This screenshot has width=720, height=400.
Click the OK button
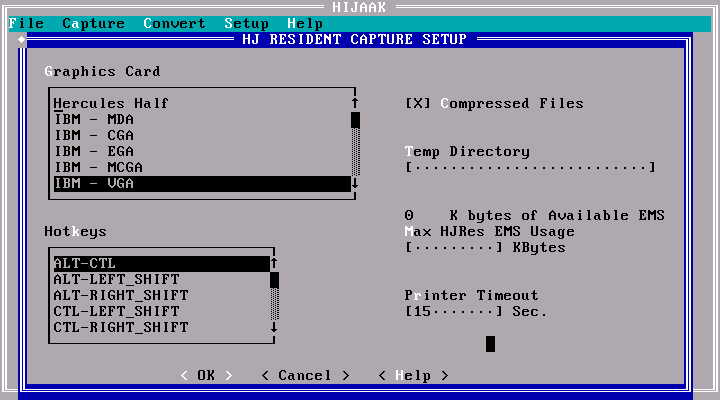coord(206,376)
